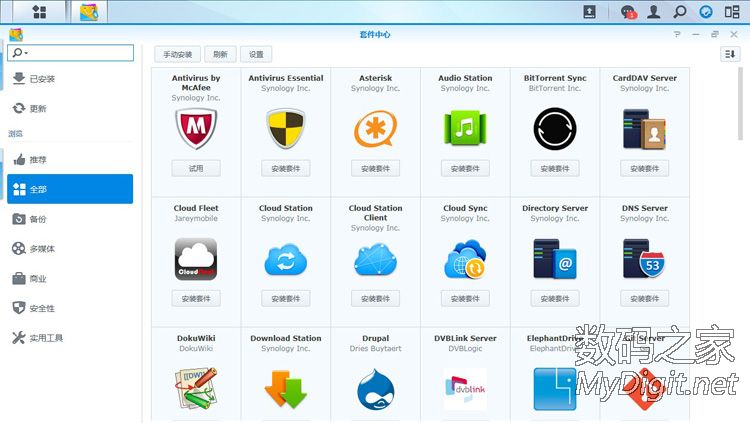Screen dimensions: 750x423
Task: Click the 刷新 refresh button
Action: click(x=220, y=54)
